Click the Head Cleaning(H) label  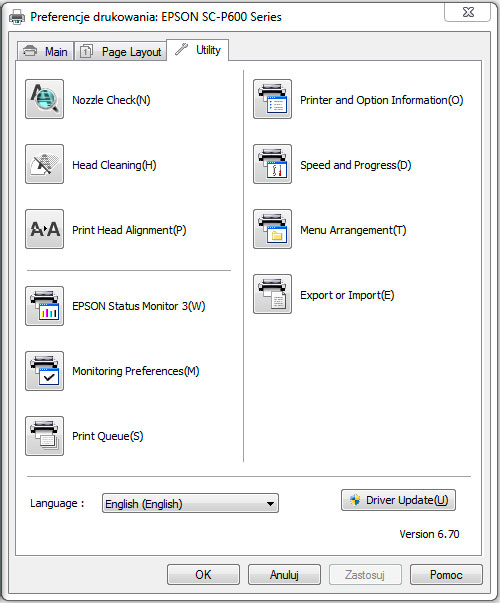coord(114,165)
